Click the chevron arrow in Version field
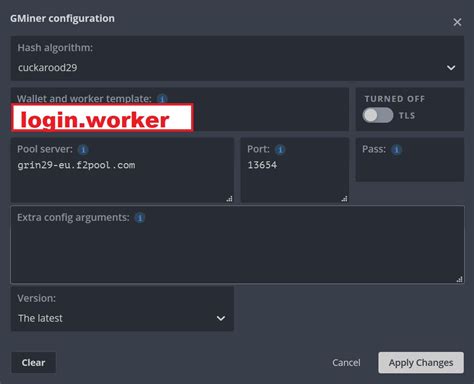Screen dimensions: 474x384 point(221,318)
